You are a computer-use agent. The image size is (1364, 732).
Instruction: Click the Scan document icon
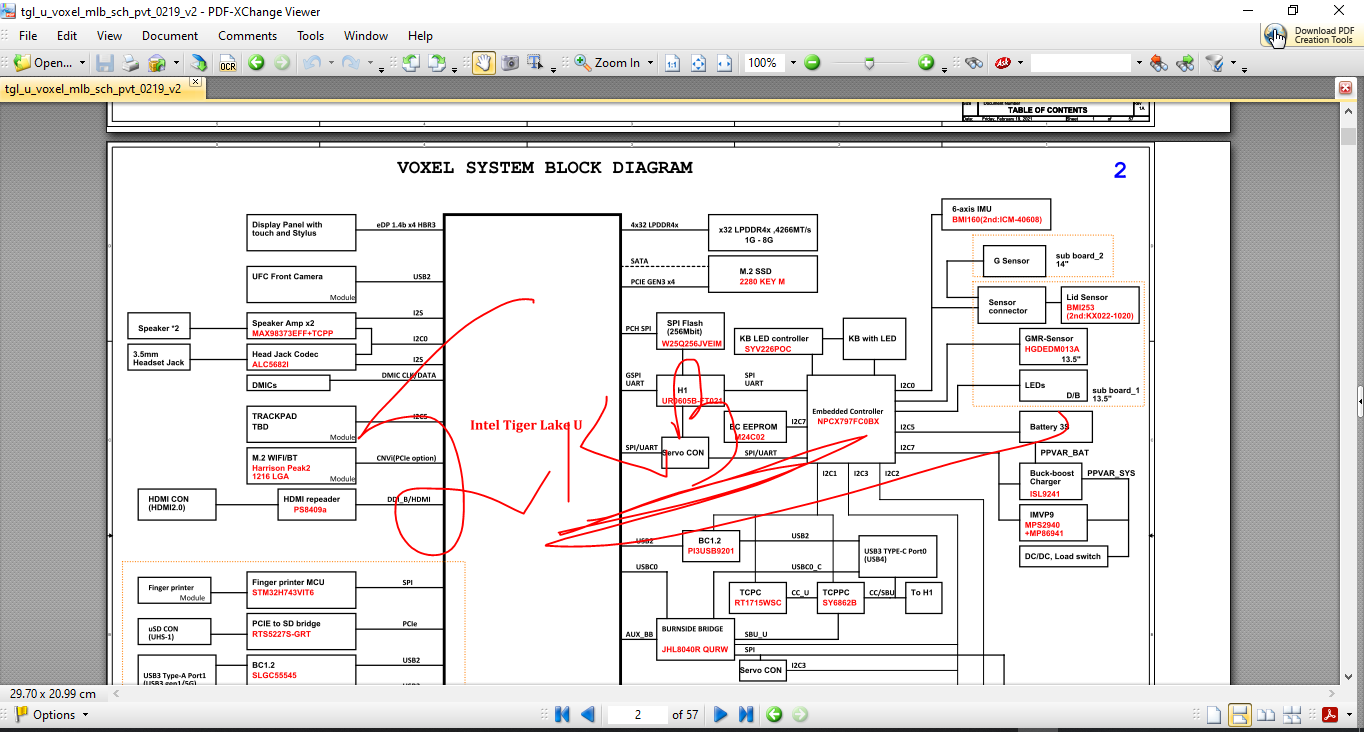(x=199, y=62)
